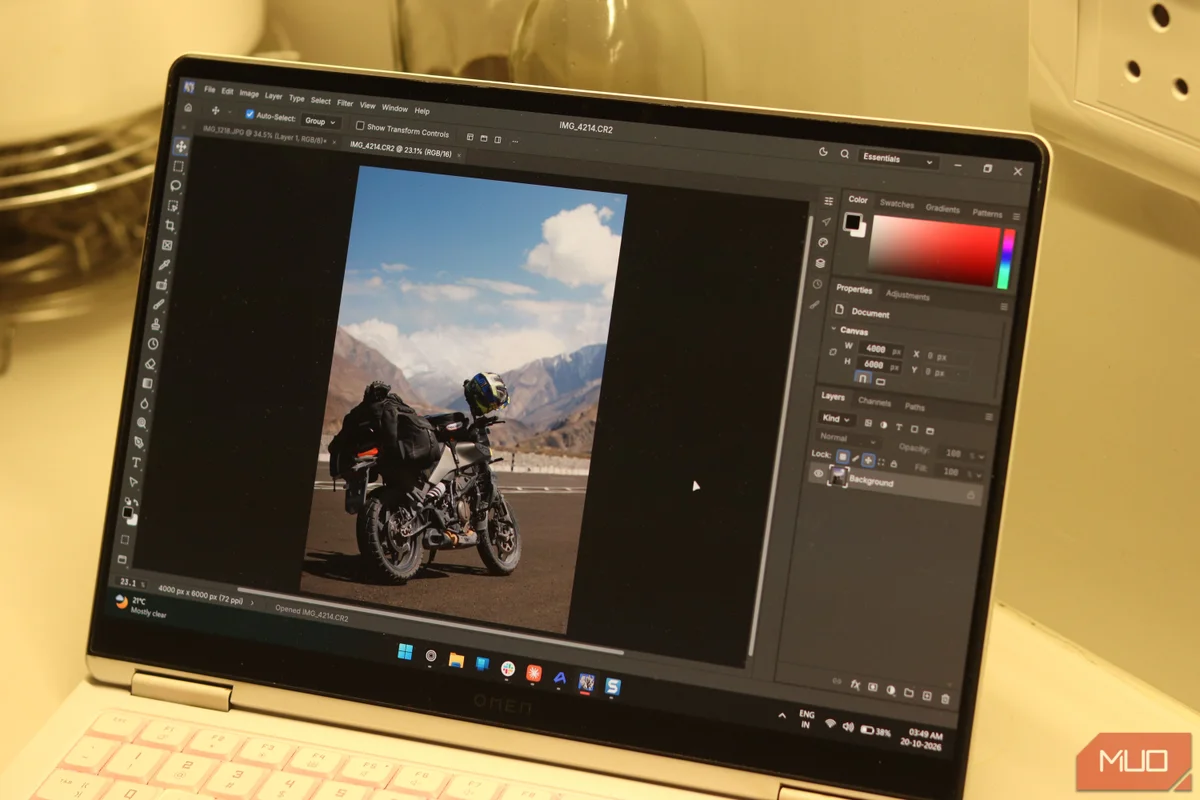This screenshot has height=800, width=1200.
Task: Toggle lock all padlock button
Action: point(893,464)
